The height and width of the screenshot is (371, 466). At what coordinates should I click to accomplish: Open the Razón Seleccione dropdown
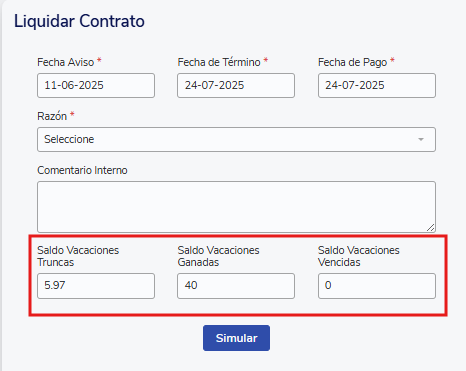pyautogui.click(x=236, y=139)
